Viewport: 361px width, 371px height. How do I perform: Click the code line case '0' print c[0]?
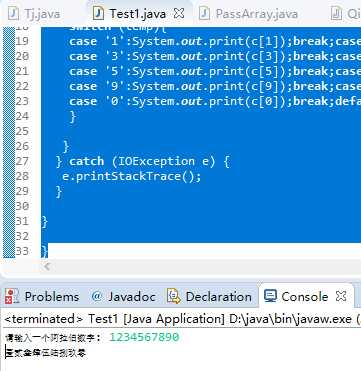tap(215, 101)
